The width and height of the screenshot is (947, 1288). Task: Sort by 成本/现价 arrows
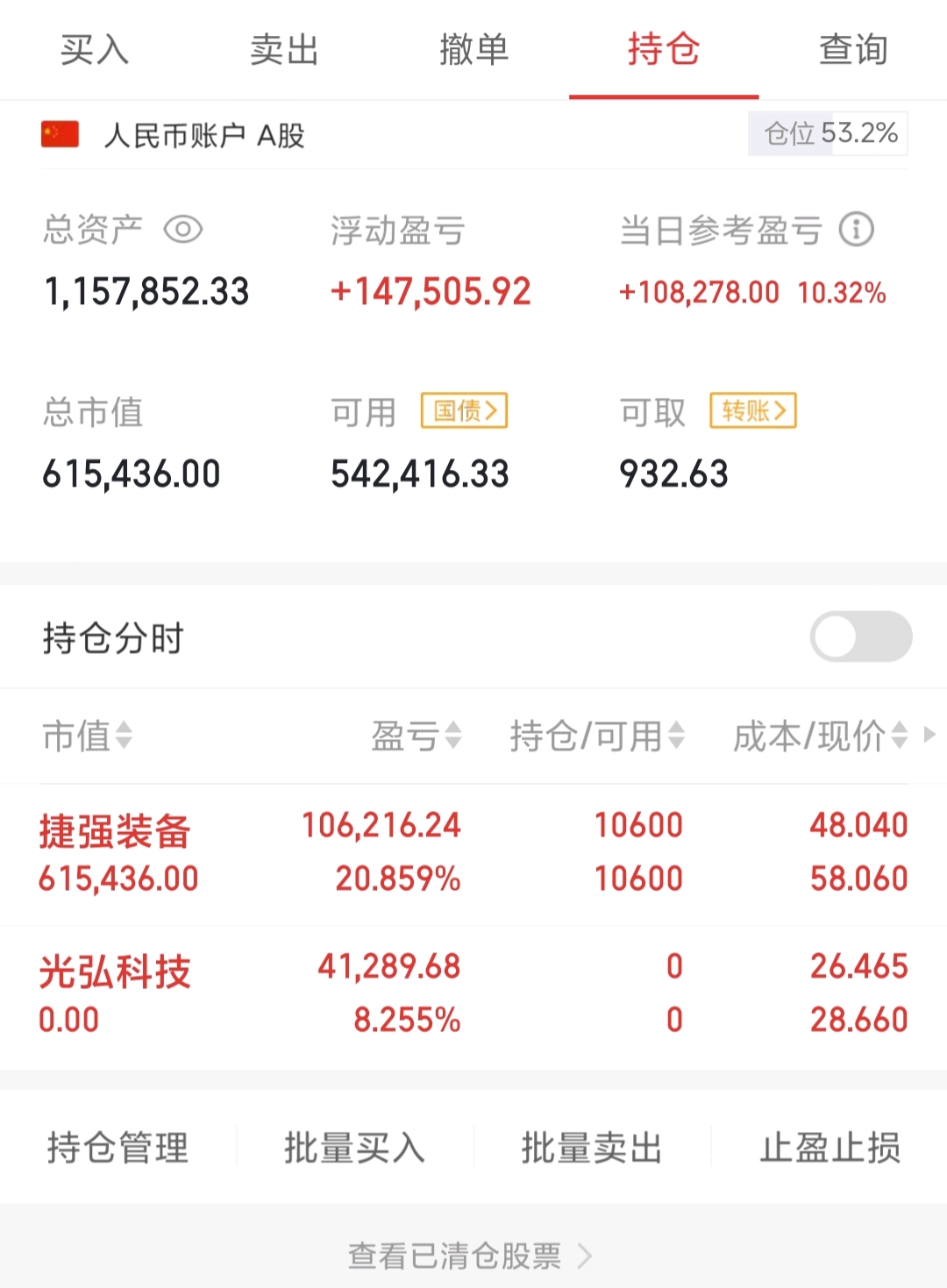(x=899, y=735)
